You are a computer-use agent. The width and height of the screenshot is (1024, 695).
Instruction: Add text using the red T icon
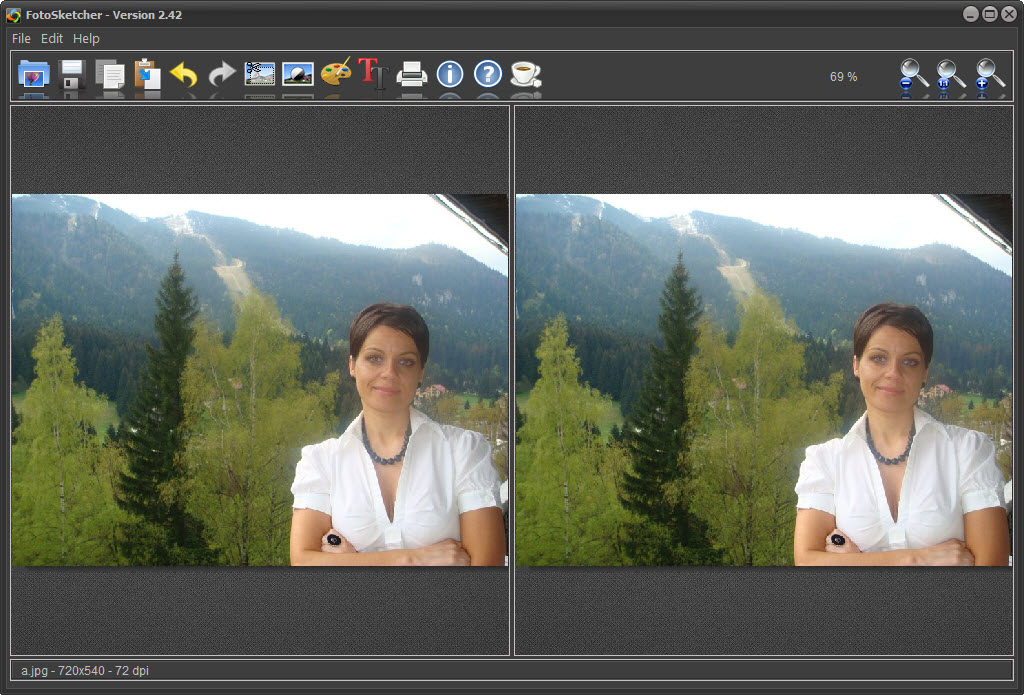373,75
